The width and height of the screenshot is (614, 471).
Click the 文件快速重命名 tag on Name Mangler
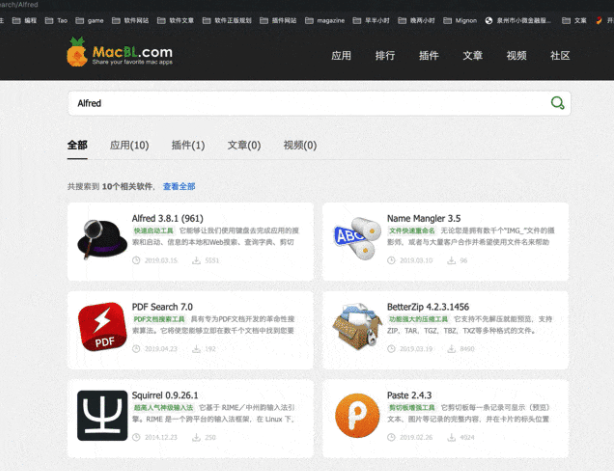[412, 231]
